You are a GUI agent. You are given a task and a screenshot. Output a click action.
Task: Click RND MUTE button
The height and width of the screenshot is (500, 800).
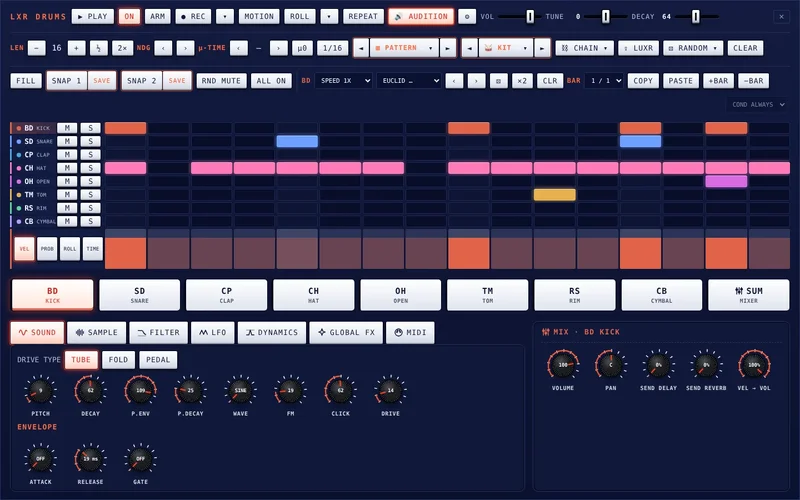pyautogui.click(x=221, y=81)
